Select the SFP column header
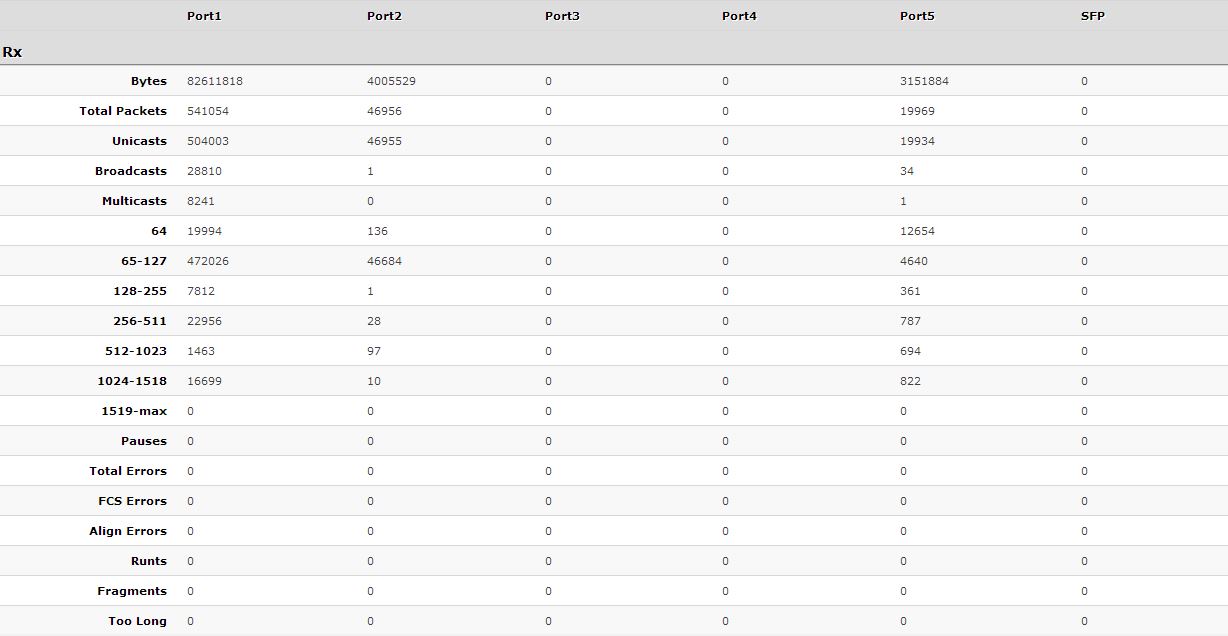This screenshot has width=1228, height=636. click(x=1093, y=16)
